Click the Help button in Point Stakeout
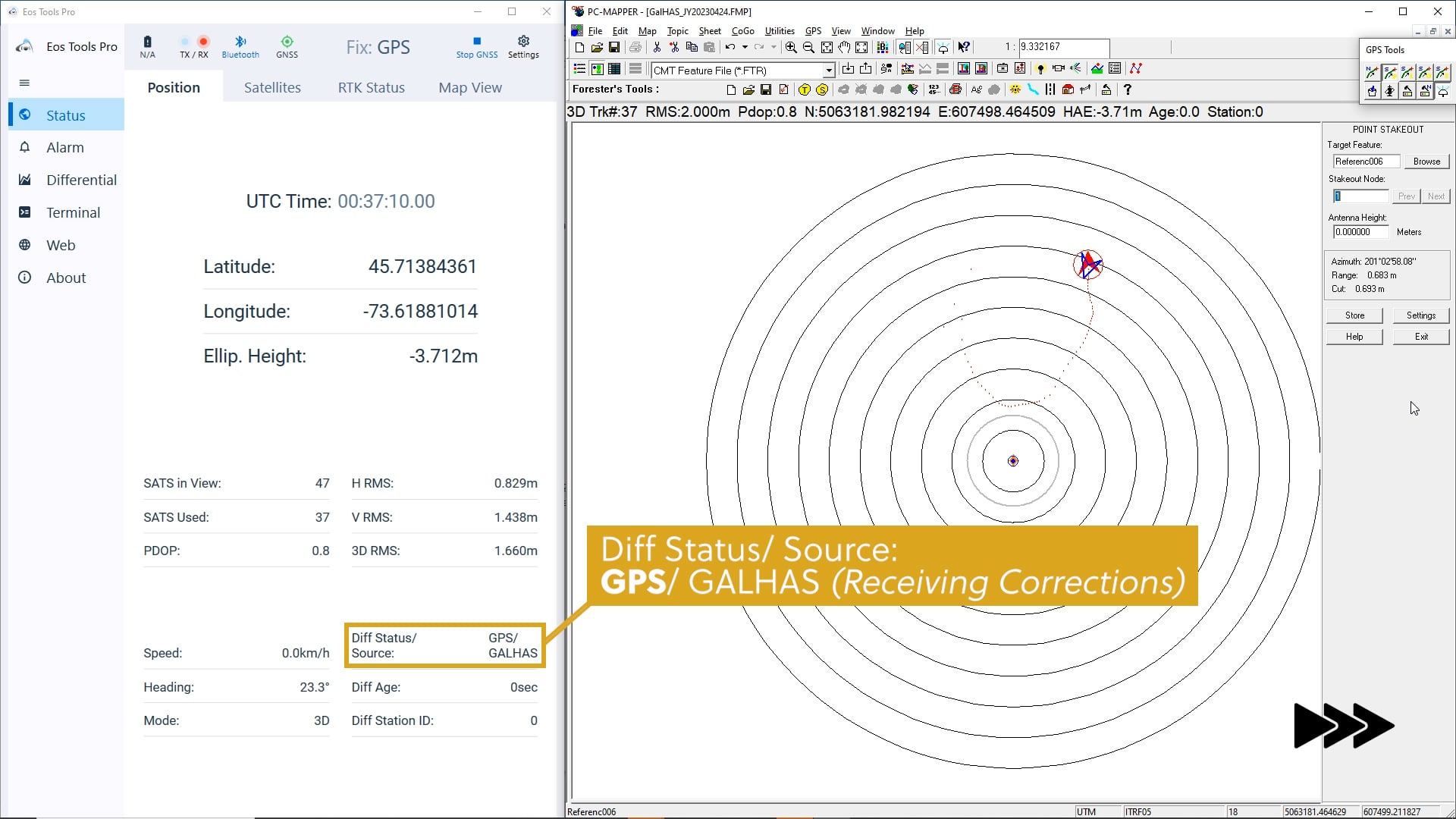This screenshot has height=819, width=1456. click(x=1354, y=336)
